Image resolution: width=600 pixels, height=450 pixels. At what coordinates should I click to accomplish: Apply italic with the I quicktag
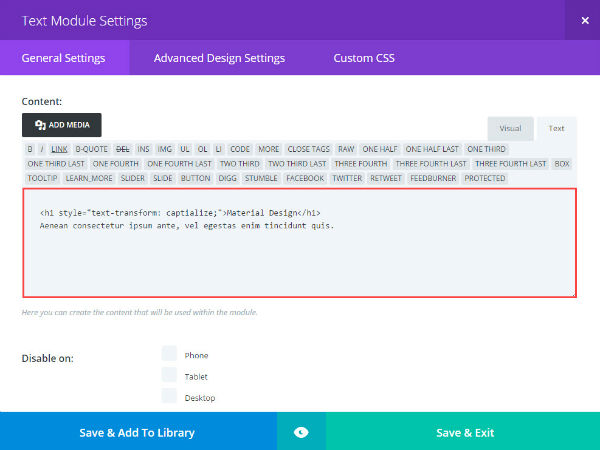pyautogui.click(x=42, y=149)
